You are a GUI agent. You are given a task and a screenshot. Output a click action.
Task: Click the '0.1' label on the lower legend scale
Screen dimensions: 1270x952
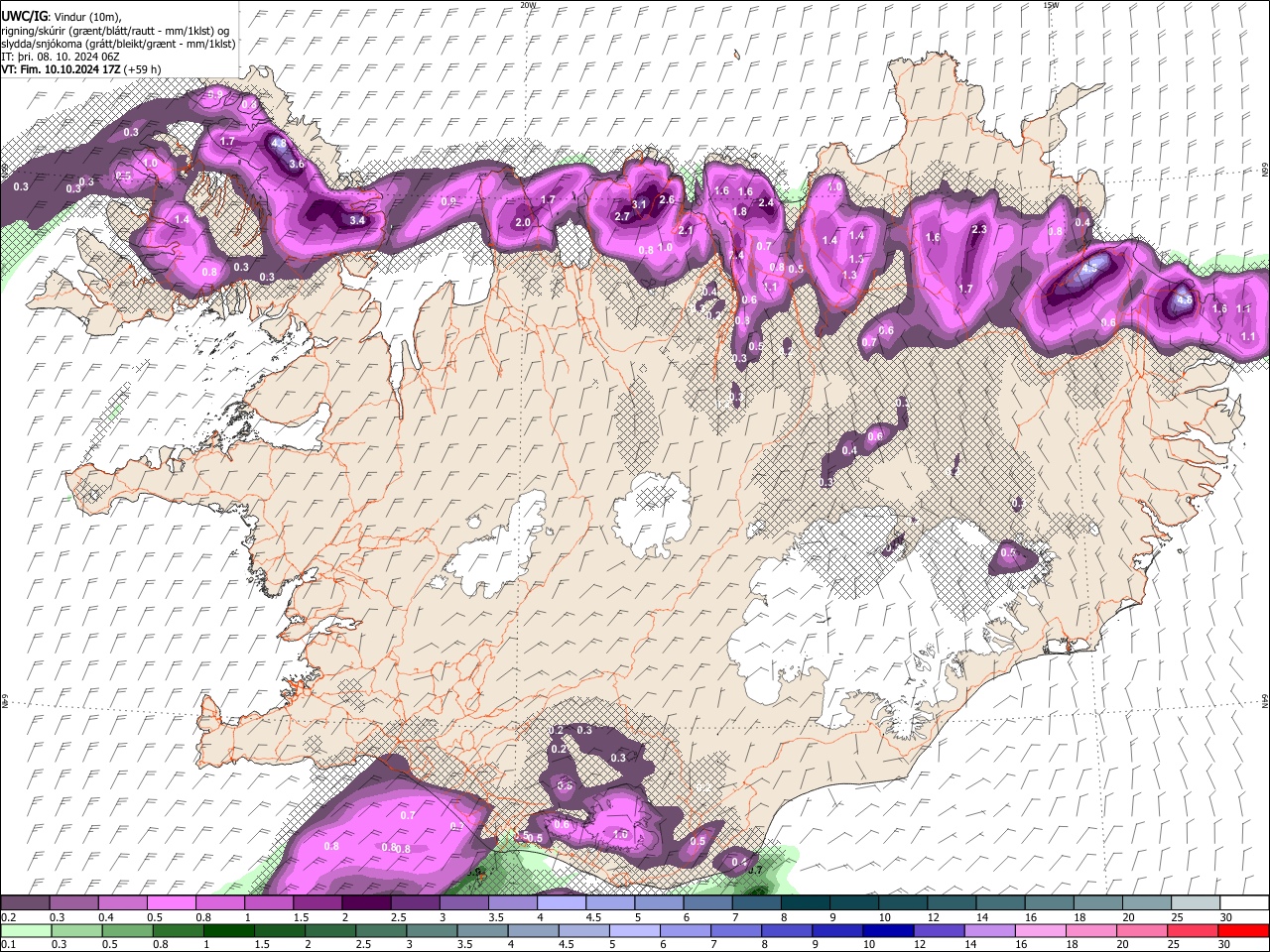[7, 945]
